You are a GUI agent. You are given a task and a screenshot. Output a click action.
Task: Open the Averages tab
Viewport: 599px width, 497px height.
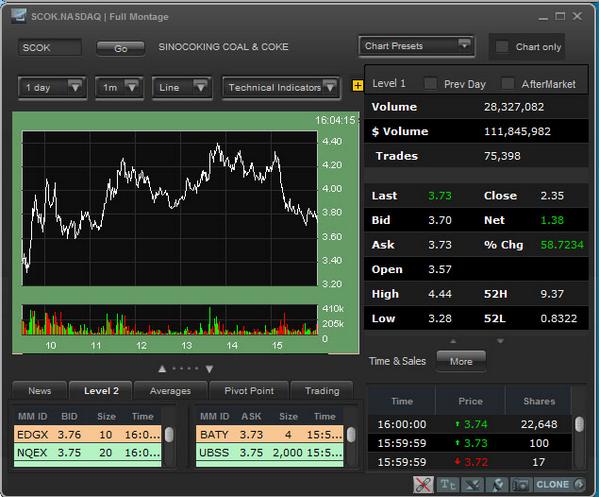(170, 391)
